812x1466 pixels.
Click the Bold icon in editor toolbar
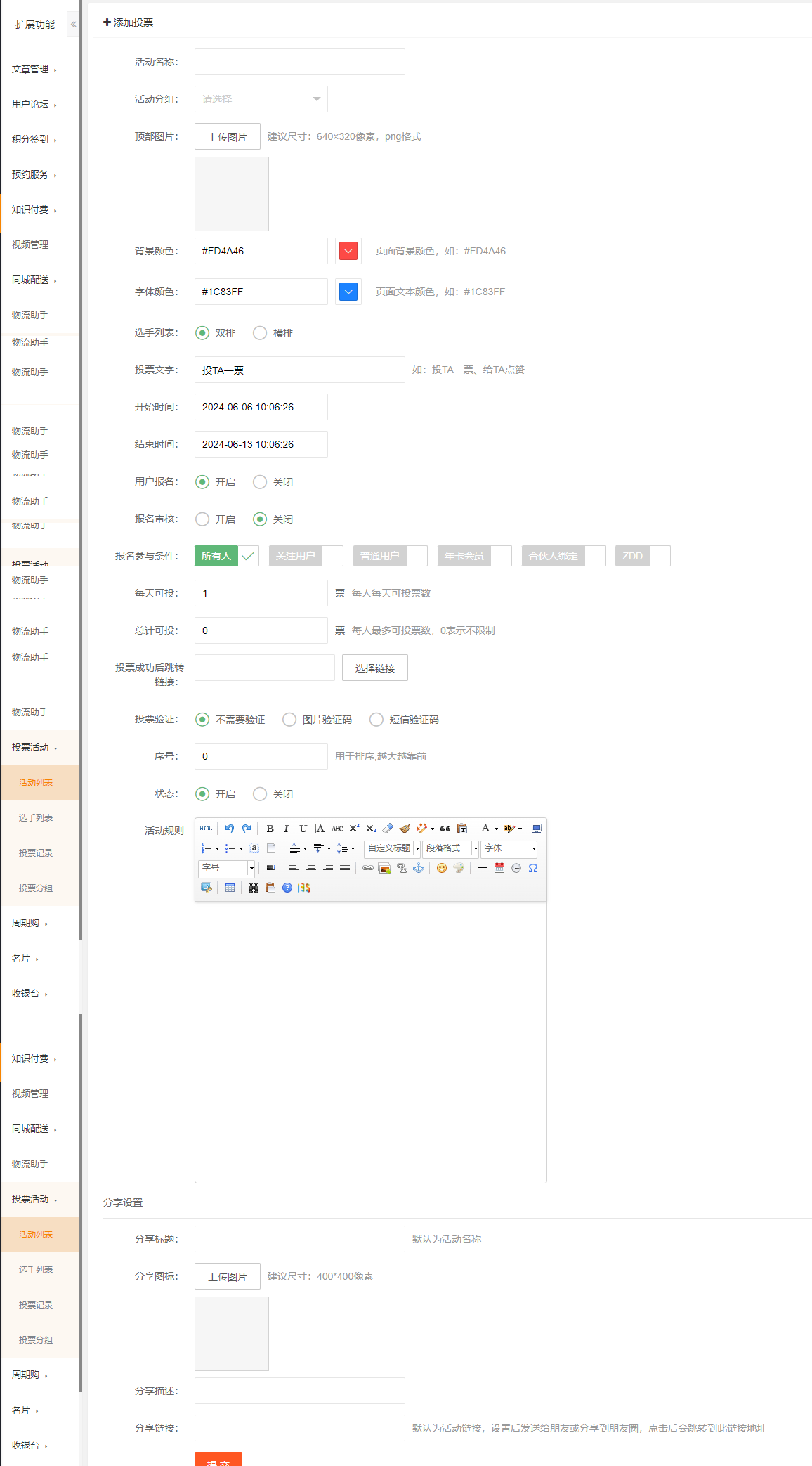[x=270, y=829]
